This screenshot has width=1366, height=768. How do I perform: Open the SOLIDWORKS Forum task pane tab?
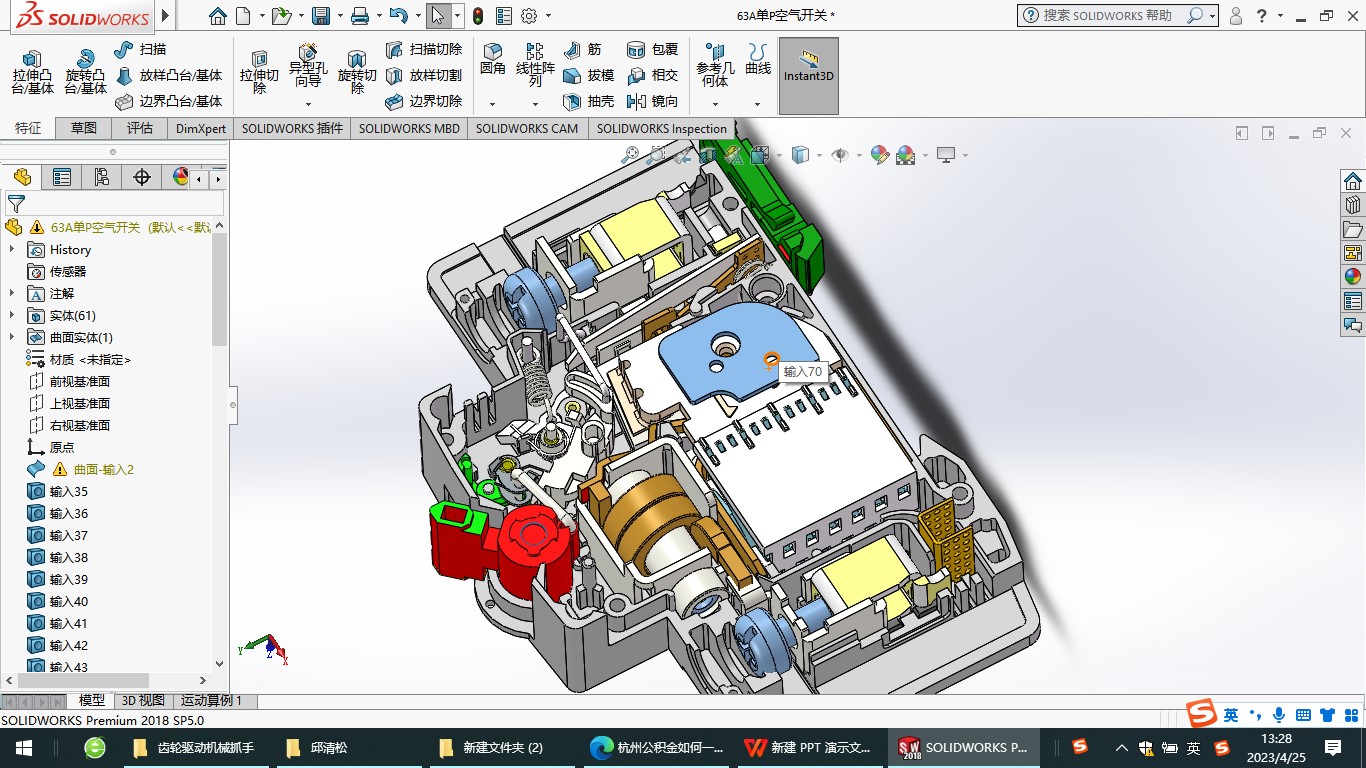(x=1353, y=324)
